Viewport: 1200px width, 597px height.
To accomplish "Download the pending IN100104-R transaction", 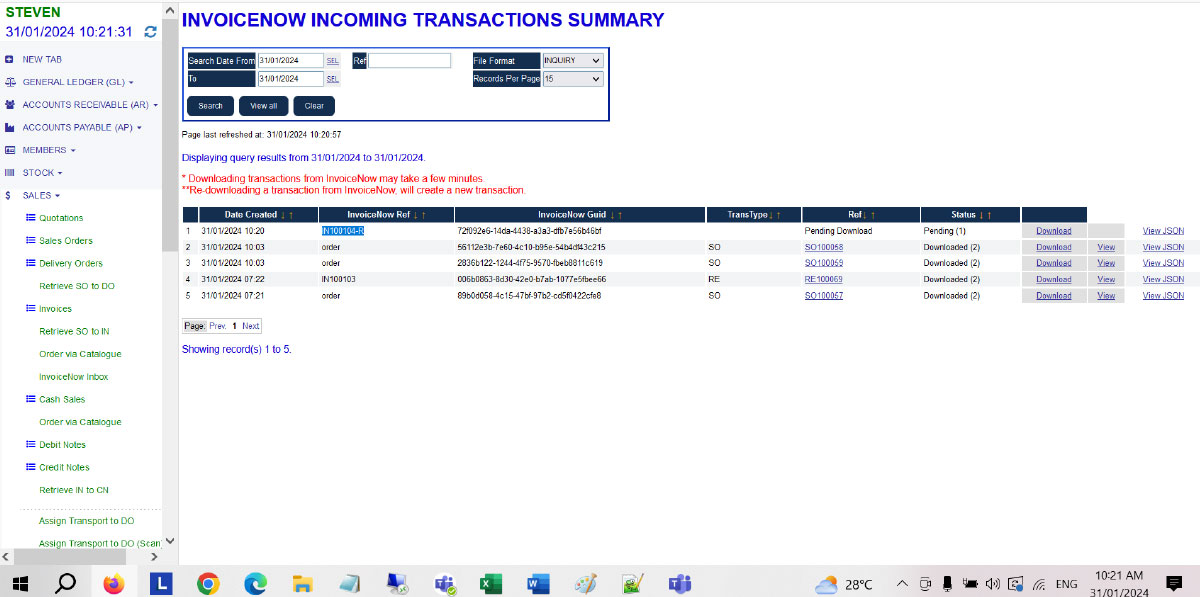I will click(x=1053, y=231).
